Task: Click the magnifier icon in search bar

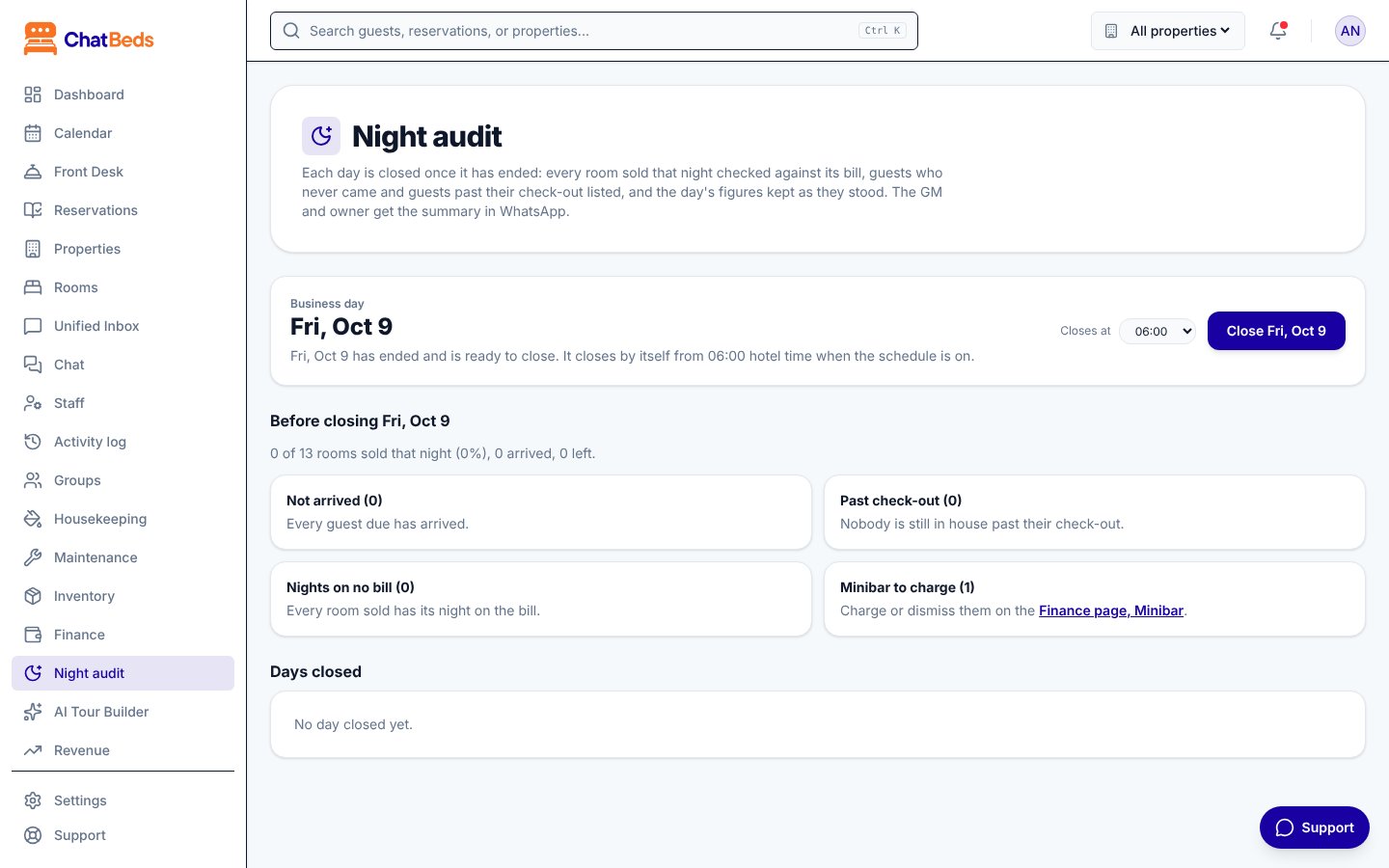Action: pyautogui.click(x=291, y=31)
